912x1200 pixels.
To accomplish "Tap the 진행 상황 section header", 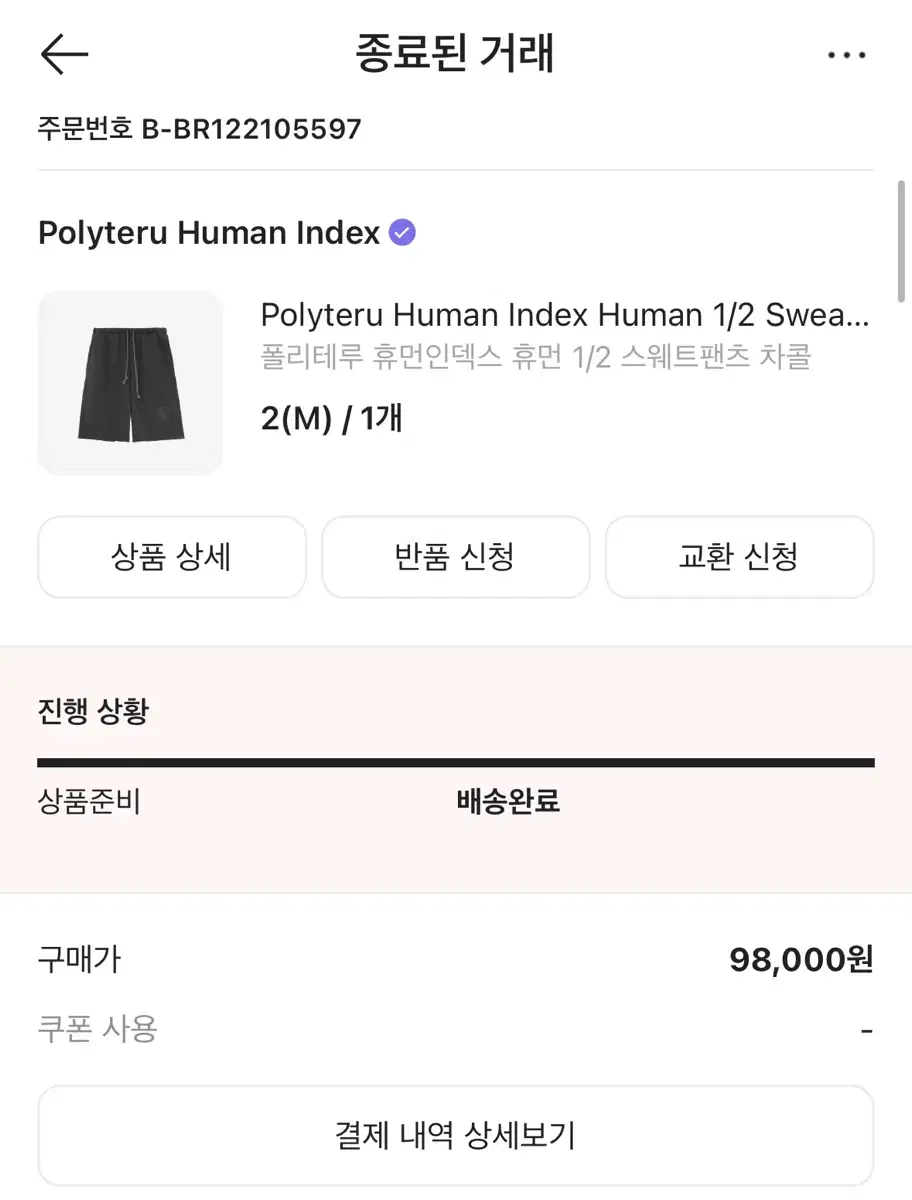I will [93, 712].
